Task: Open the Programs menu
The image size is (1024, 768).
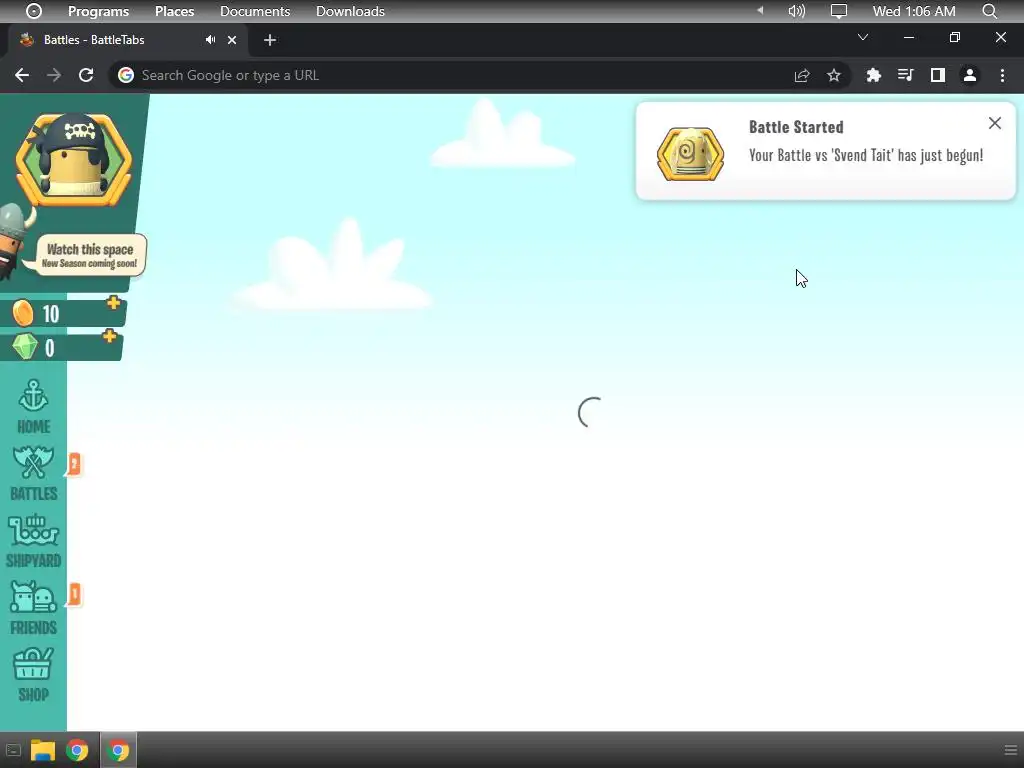Action: tap(98, 11)
